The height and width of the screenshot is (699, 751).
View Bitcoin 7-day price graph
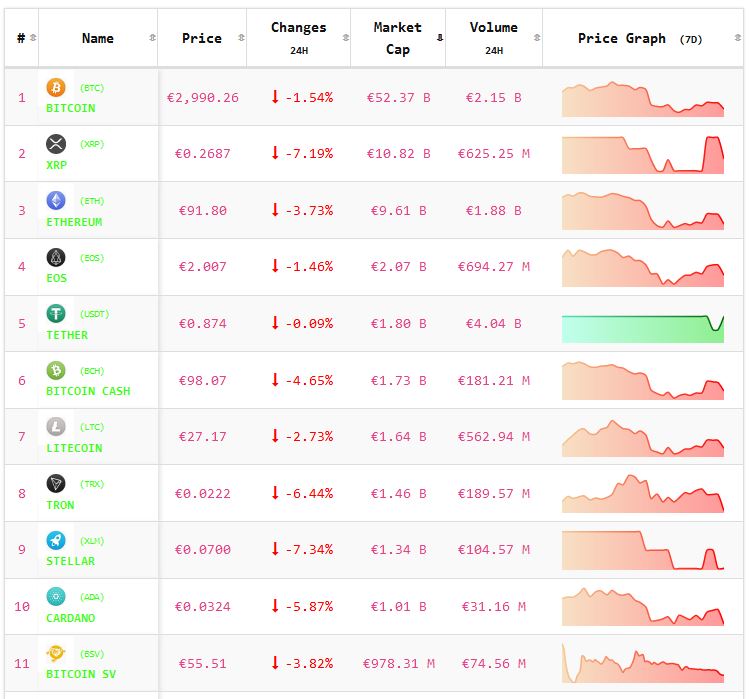642,98
